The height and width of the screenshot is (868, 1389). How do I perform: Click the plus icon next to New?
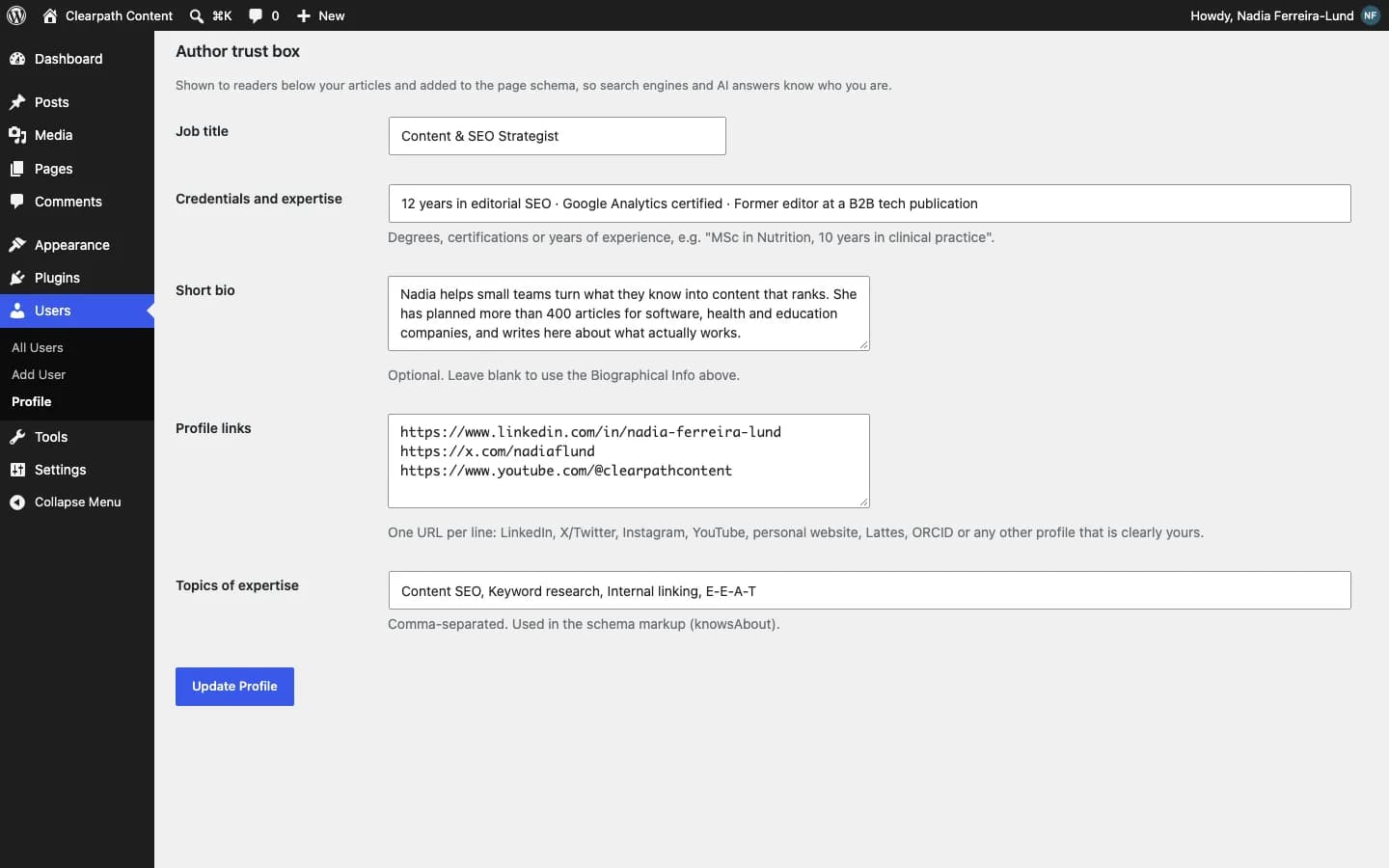pyautogui.click(x=304, y=15)
